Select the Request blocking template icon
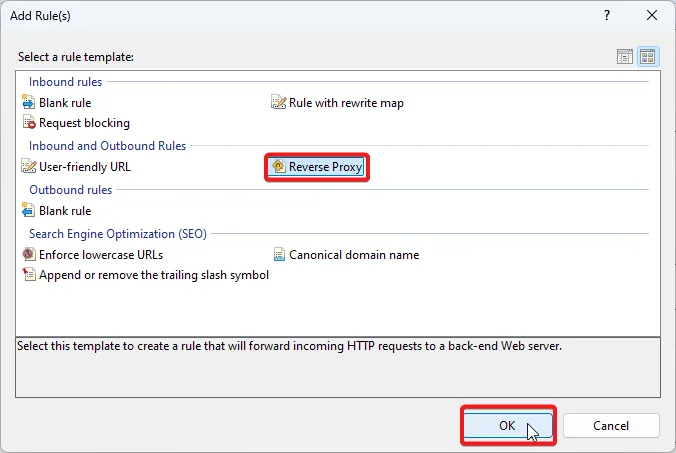676x453 pixels. click(x=28, y=123)
